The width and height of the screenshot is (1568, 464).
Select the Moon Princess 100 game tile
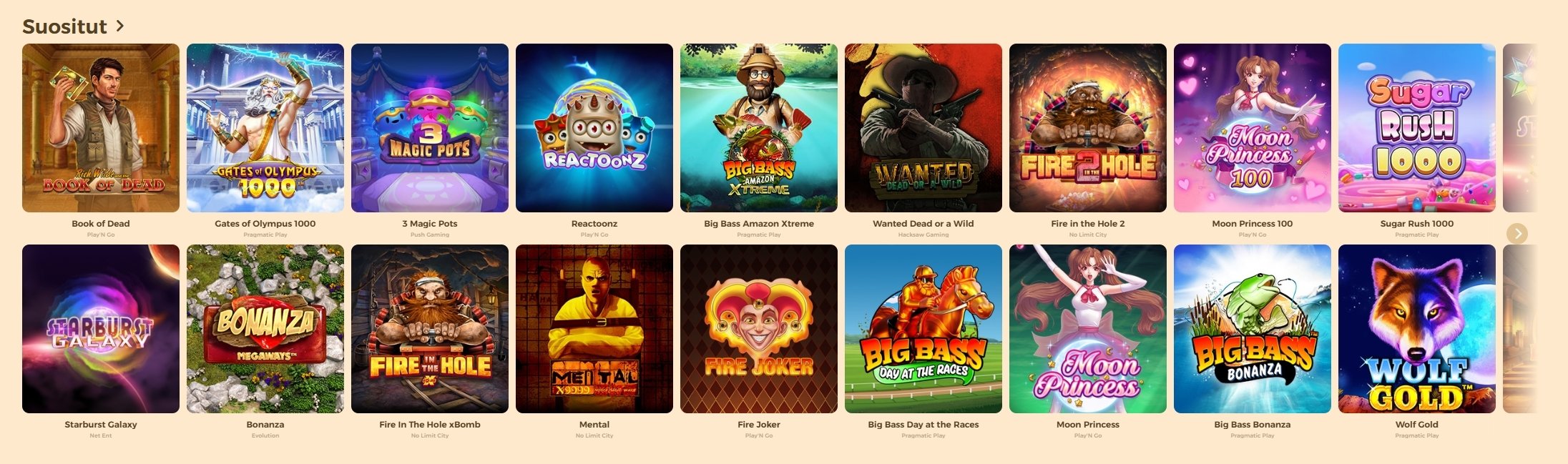[1253, 128]
